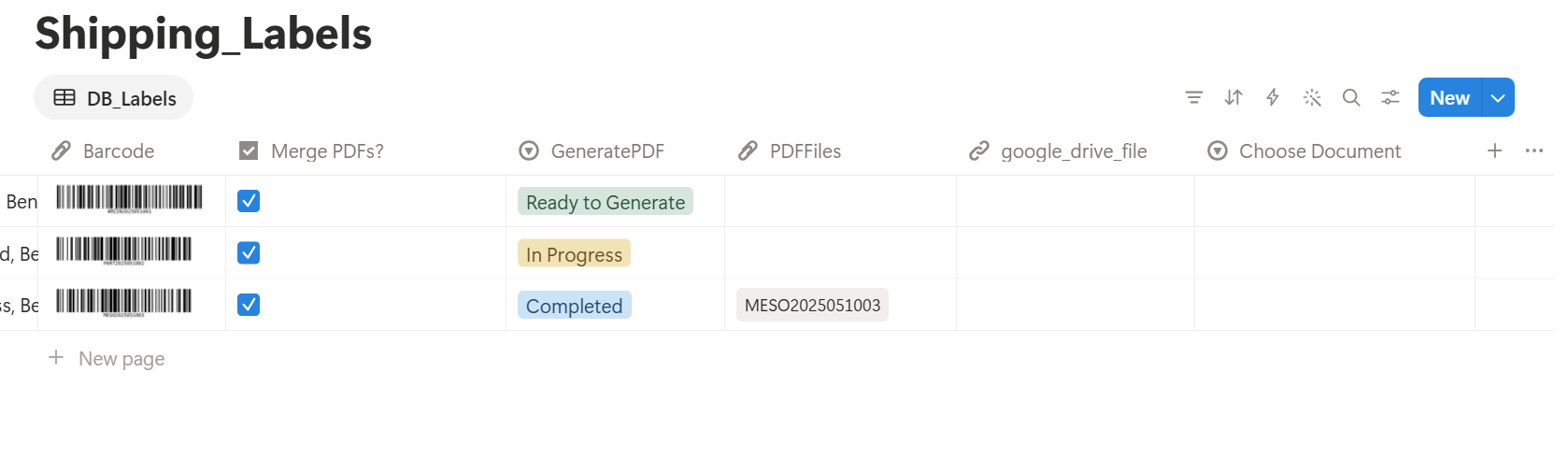Open automations lightning bolt icon
Screen dimensions: 1568x458
point(1273,97)
